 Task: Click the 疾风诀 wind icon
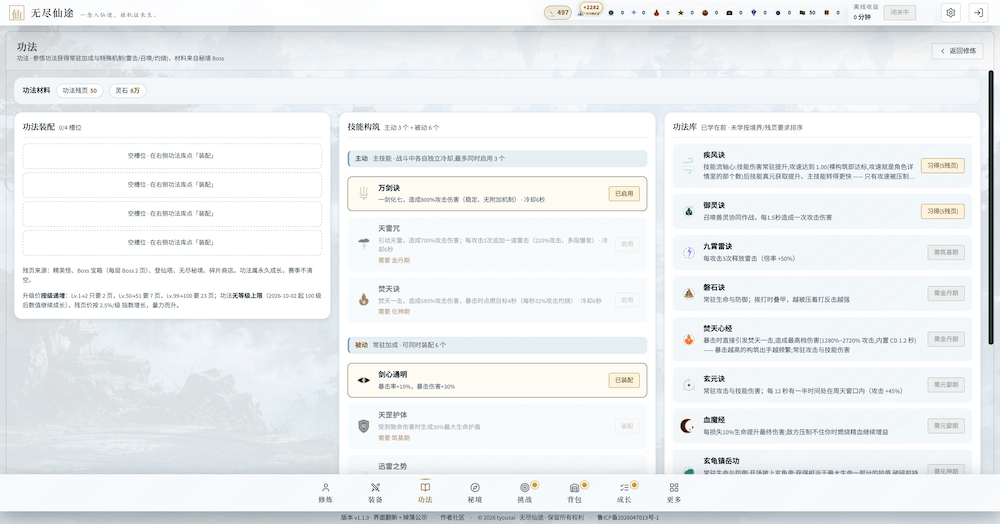click(689, 166)
